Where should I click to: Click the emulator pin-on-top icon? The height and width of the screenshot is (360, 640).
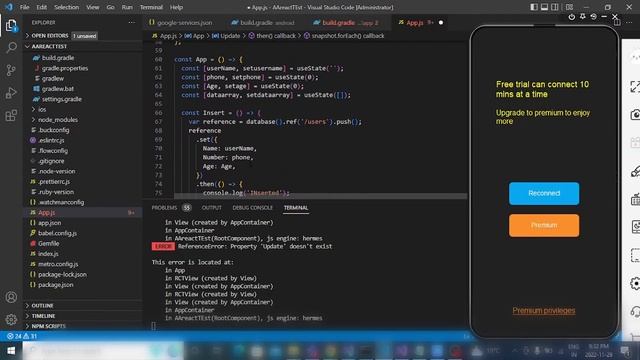point(582,16)
